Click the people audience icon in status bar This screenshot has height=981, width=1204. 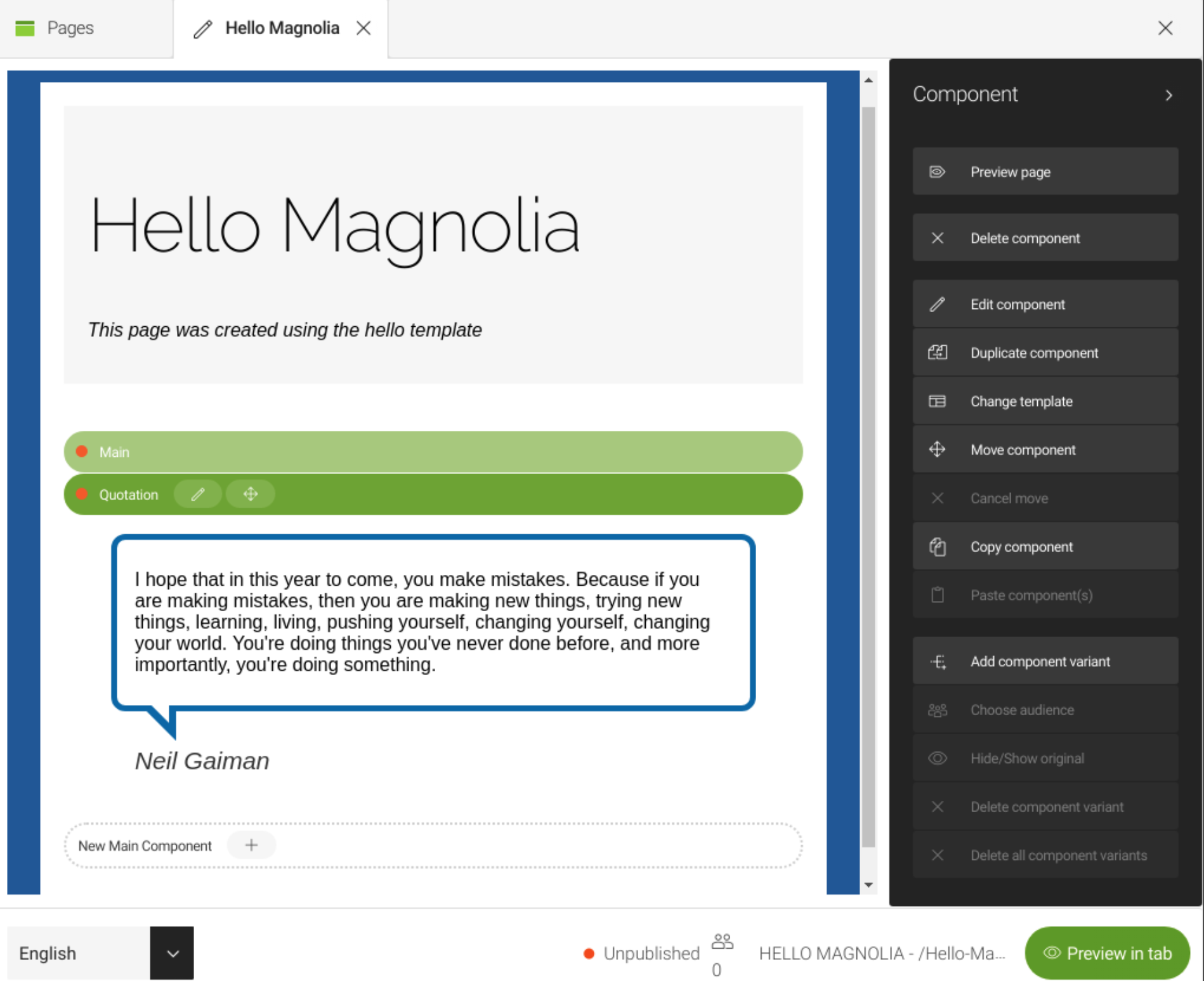point(722,941)
